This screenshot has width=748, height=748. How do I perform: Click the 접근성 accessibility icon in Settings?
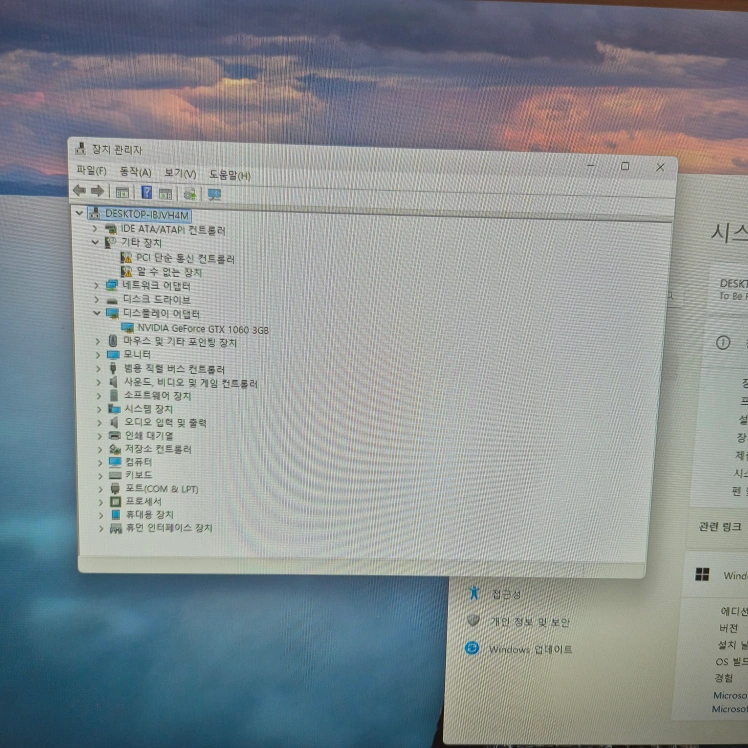[473, 592]
